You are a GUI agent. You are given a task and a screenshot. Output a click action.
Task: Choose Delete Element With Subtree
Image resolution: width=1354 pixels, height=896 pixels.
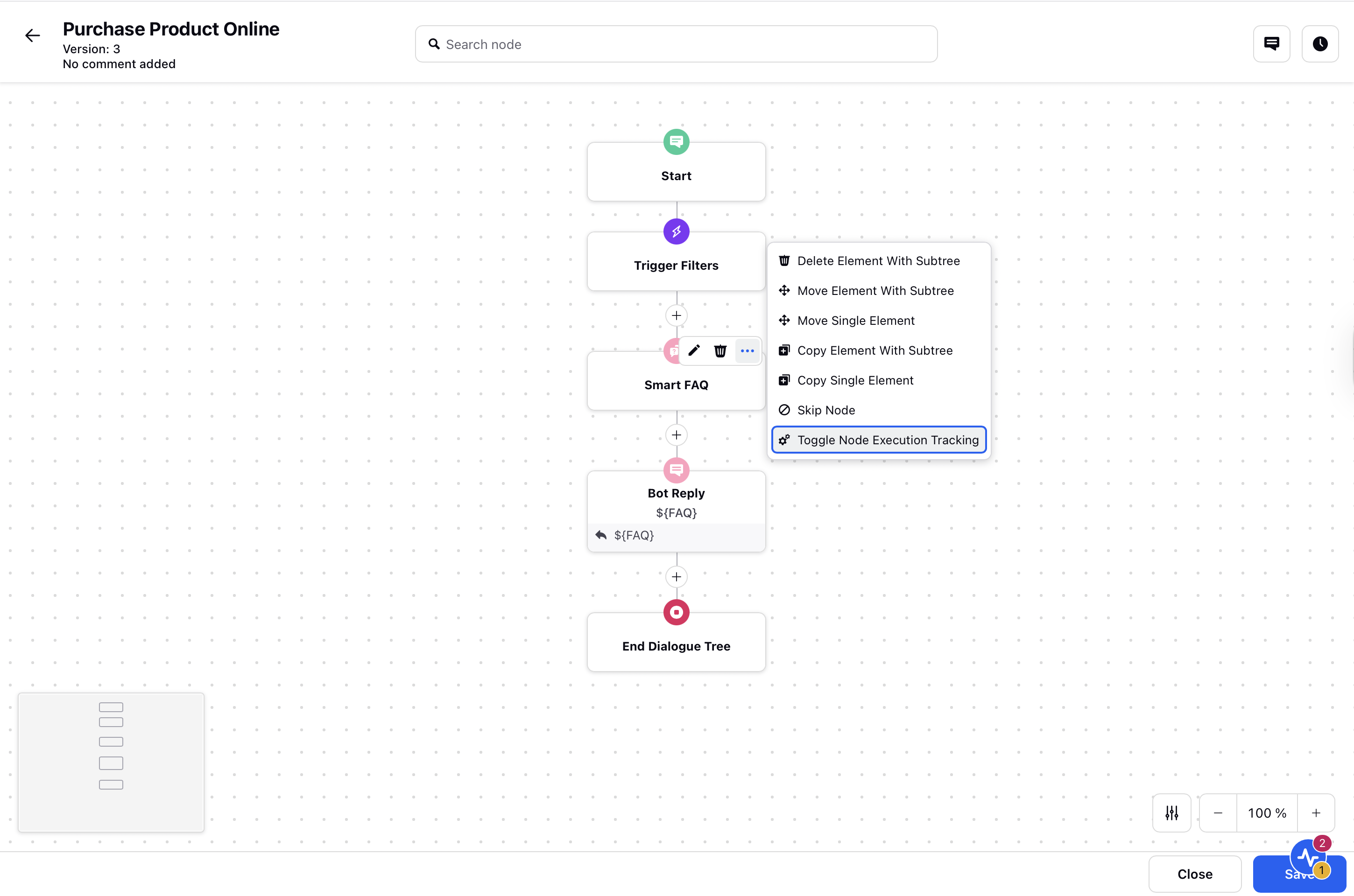click(879, 260)
